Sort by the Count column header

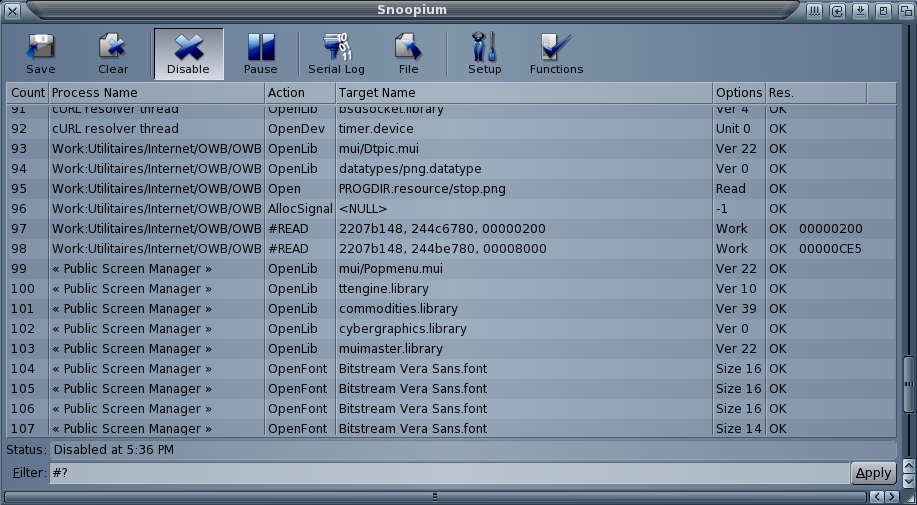27,93
